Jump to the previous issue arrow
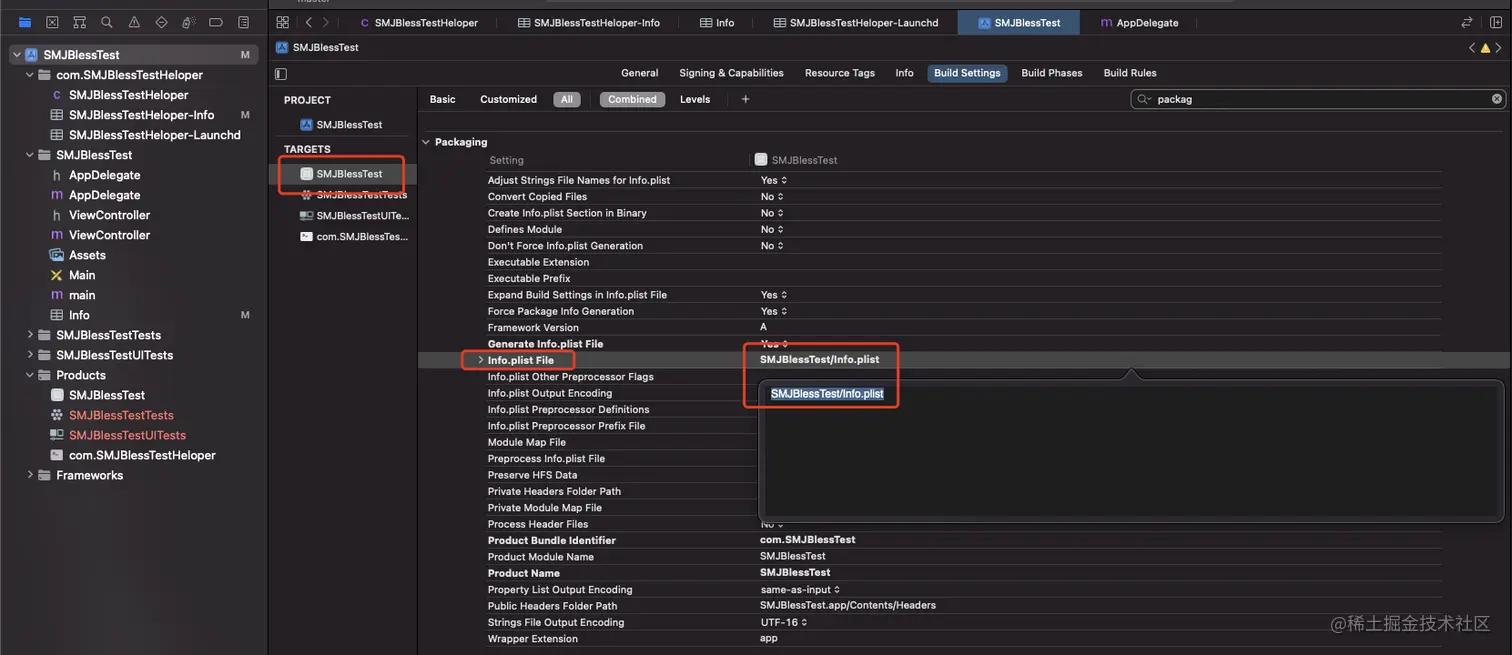This screenshot has height=655, width=1512. click(x=1472, y=47)
